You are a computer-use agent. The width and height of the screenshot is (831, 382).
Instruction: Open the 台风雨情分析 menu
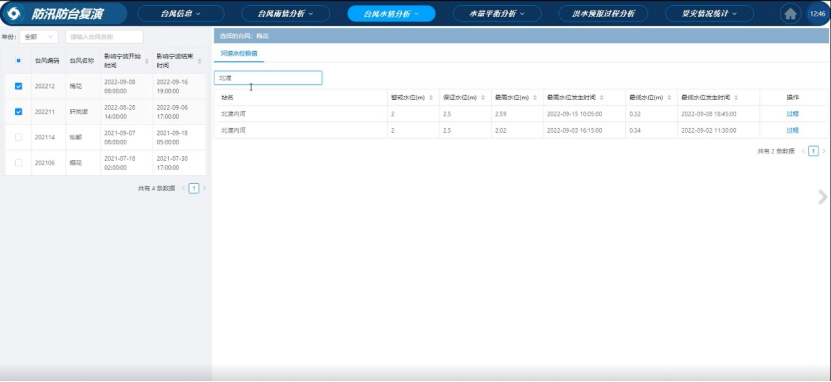[x=285, y=14]
